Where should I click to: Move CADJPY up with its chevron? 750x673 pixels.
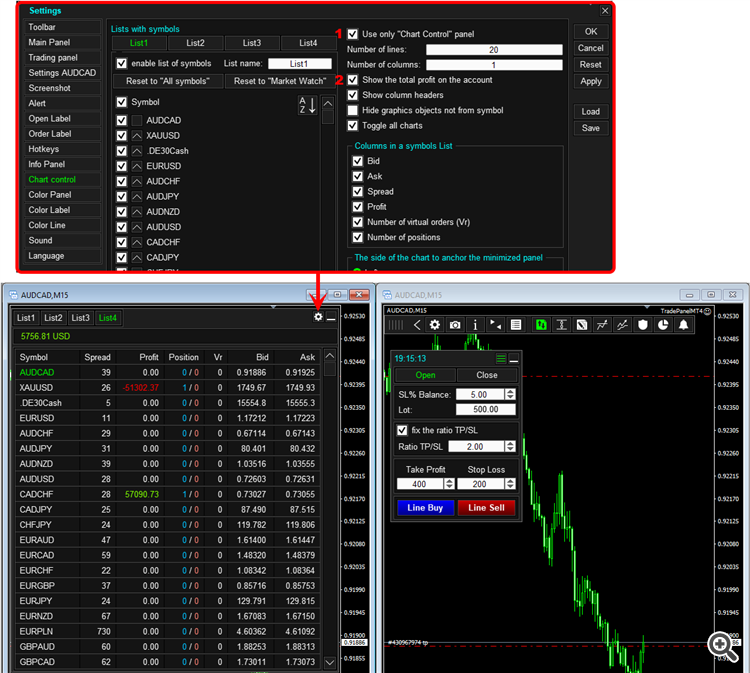[x=137, y=258]
